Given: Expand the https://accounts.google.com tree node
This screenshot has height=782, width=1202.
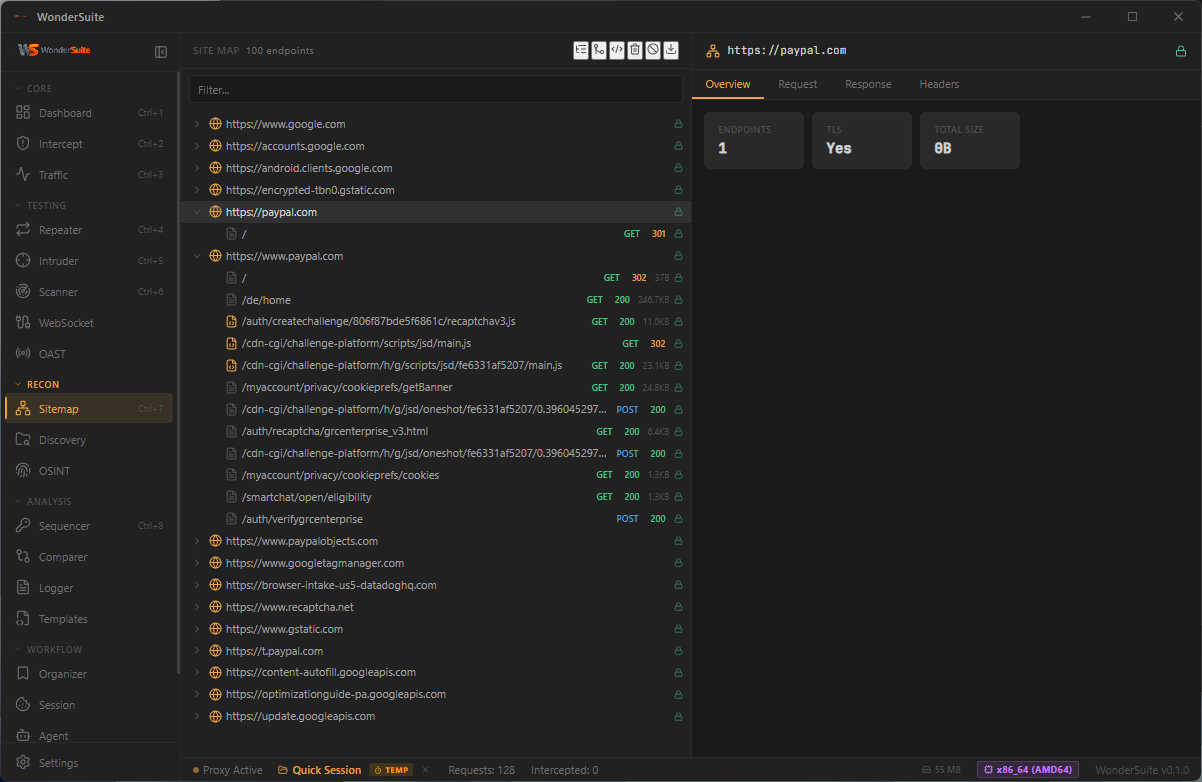Looking at the screenshot, I should coord(197,146).
